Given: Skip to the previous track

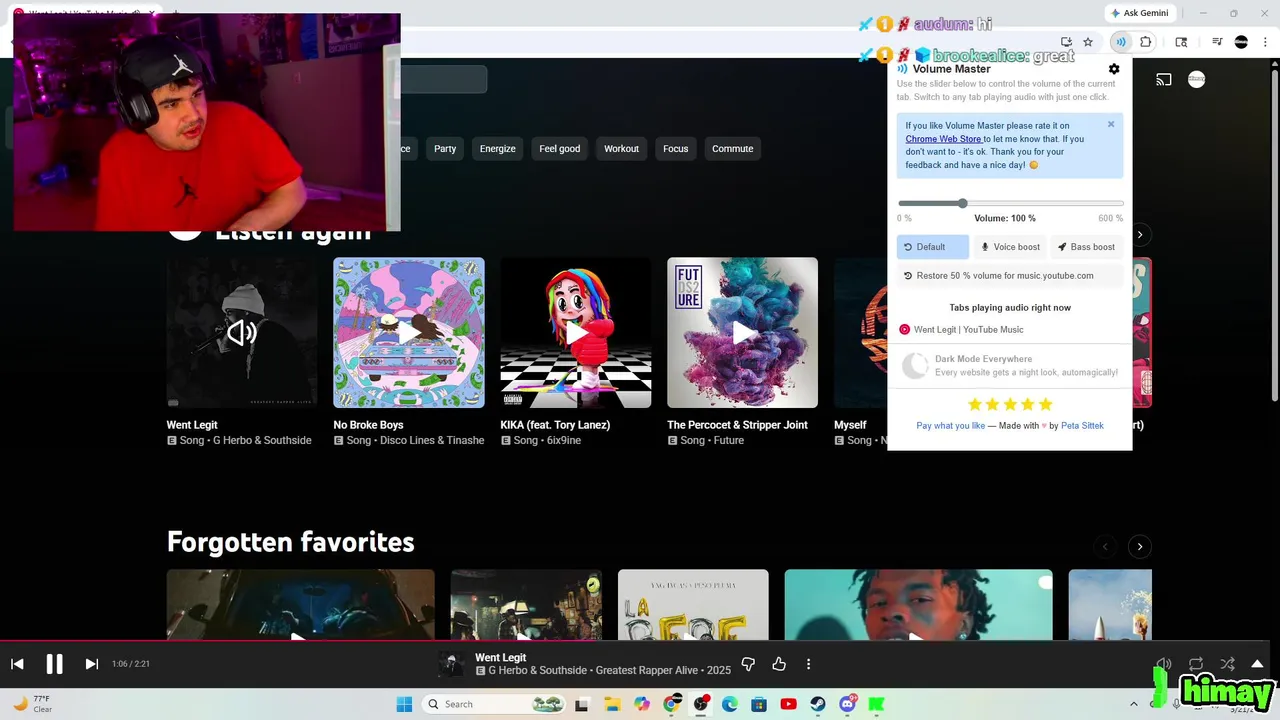Looking at the screenshot, I should 17,664.
